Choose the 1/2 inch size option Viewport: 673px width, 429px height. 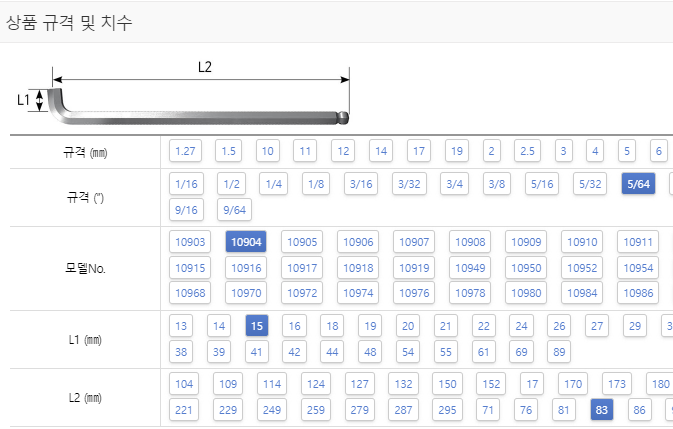231,184
